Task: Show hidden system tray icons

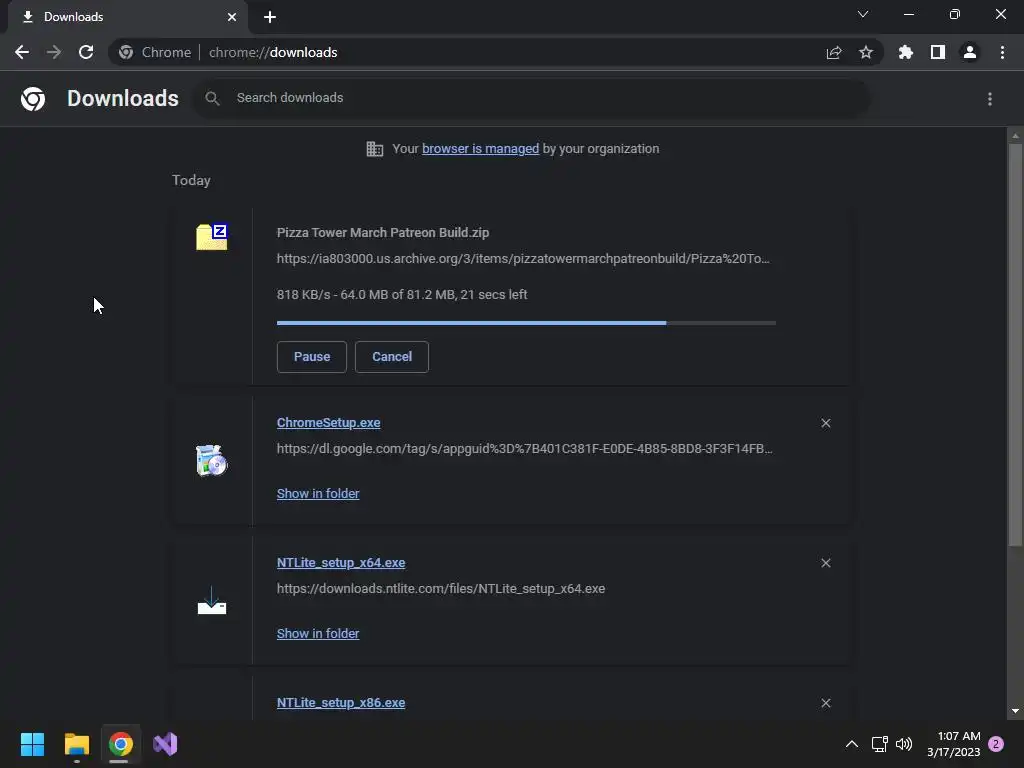Action: pyautogui.click(x=852, y=744)
